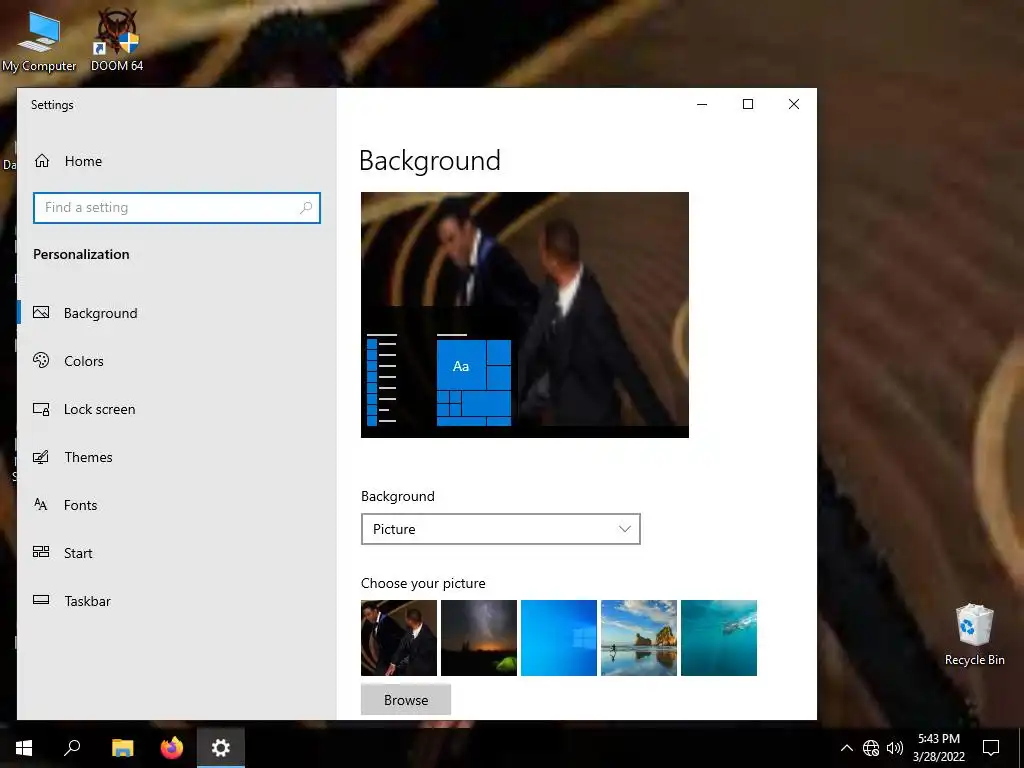Choose the night sky Milky Way picture
The image size is (1024, 768).
(x=479, y=638)
